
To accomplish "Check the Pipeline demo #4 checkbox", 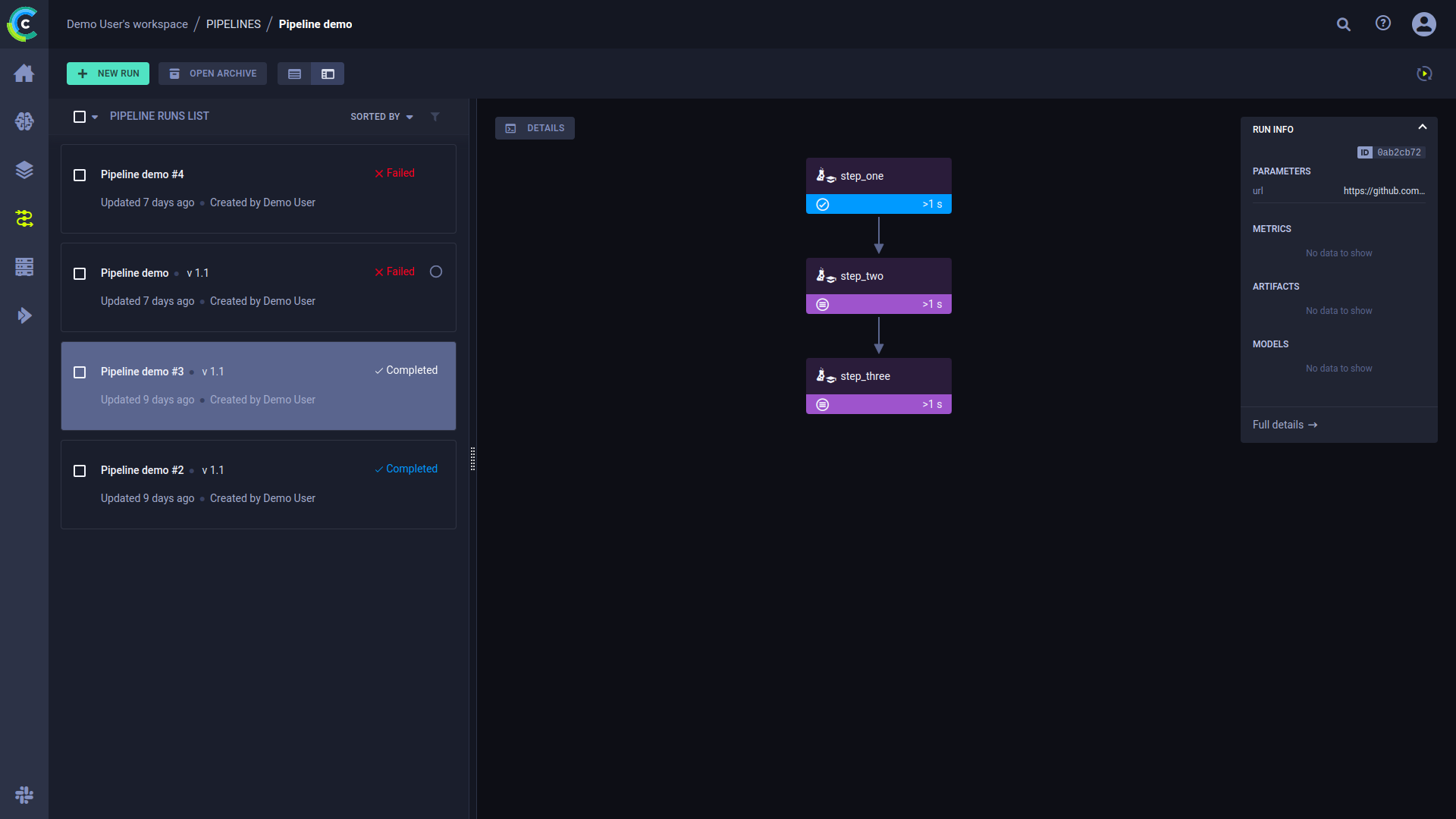I will pos(80,175).
